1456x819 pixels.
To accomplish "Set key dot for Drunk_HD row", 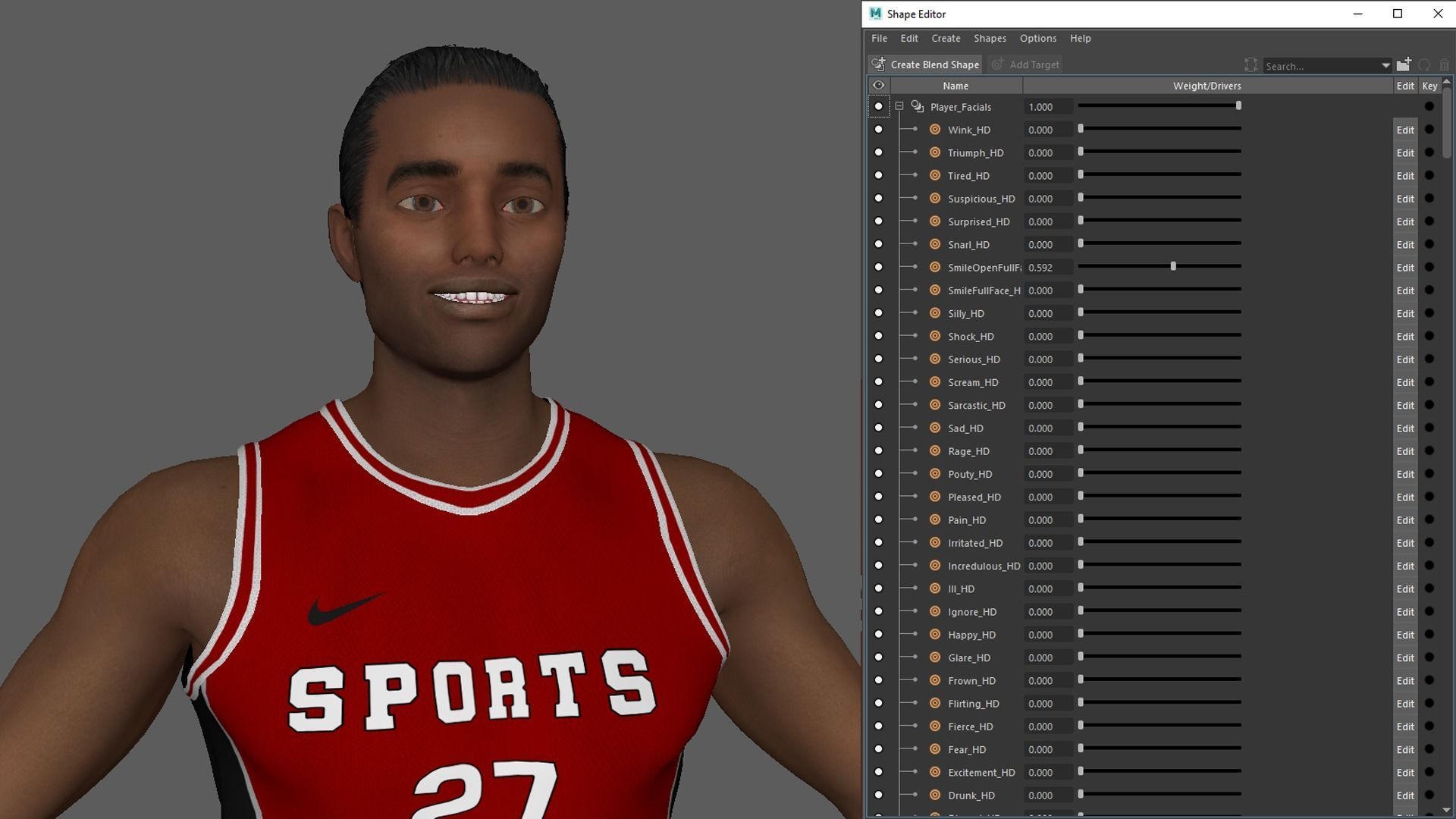I will [x=1429, y=795].
